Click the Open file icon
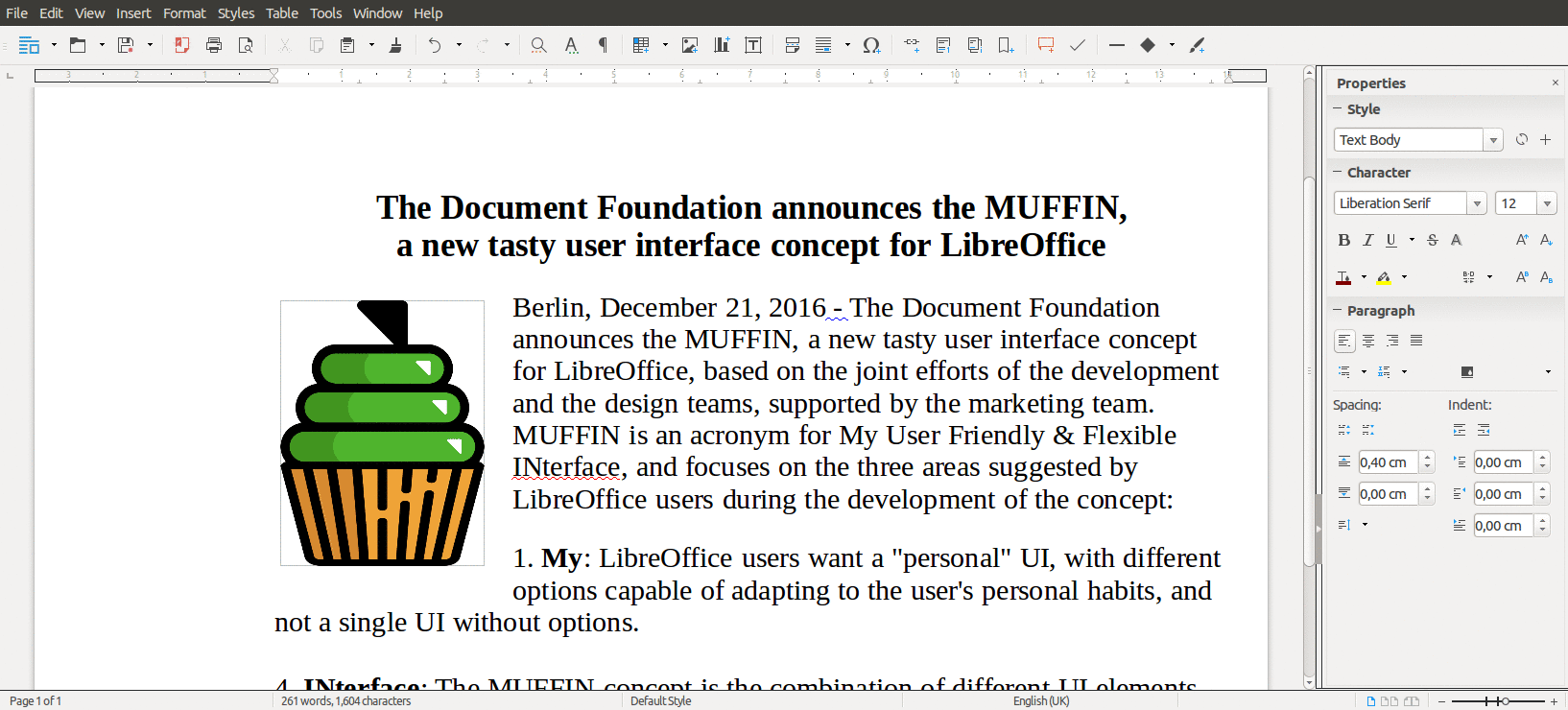 (x=78, y=45)
